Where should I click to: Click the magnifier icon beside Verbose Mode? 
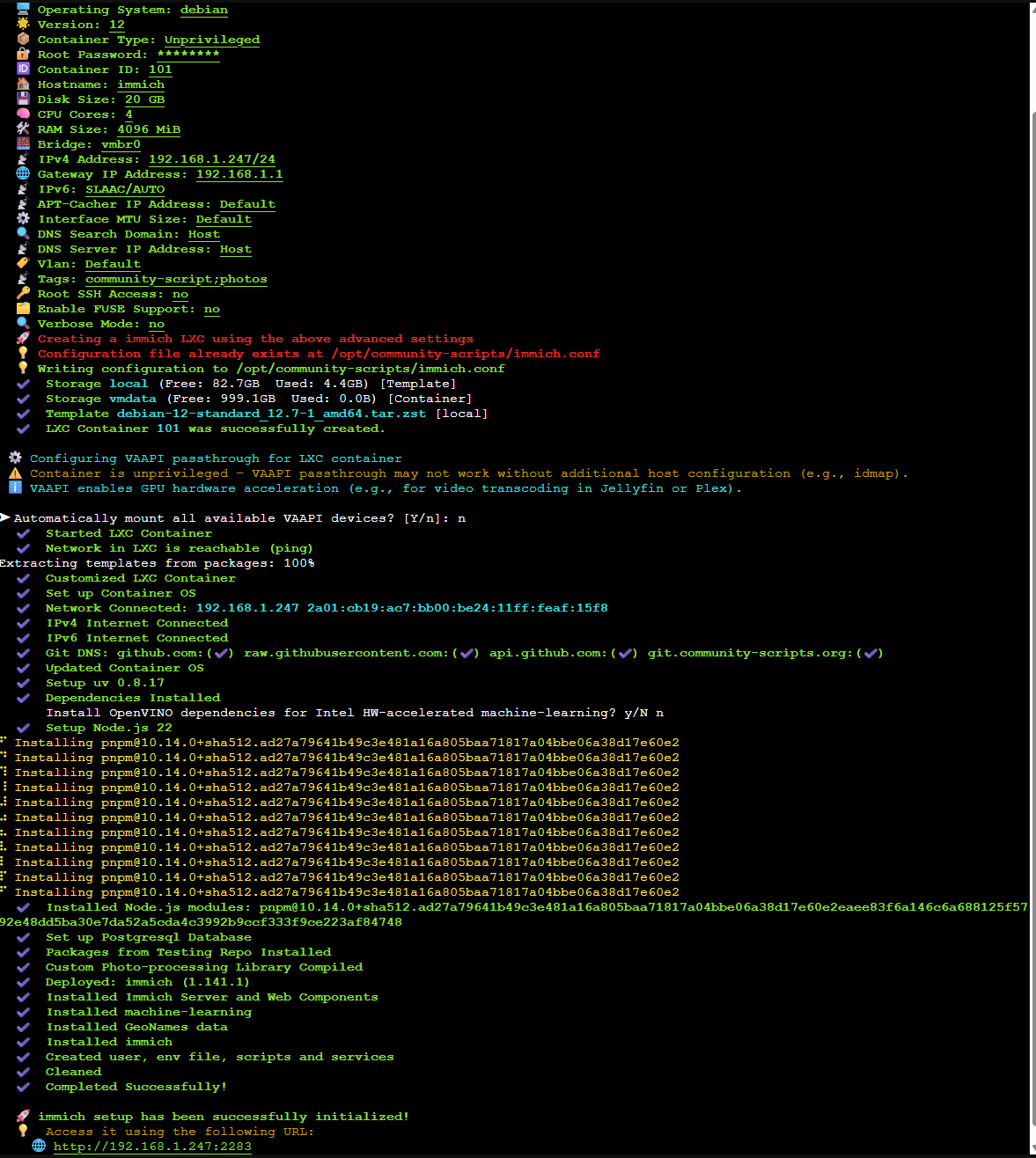coord(23,323)
